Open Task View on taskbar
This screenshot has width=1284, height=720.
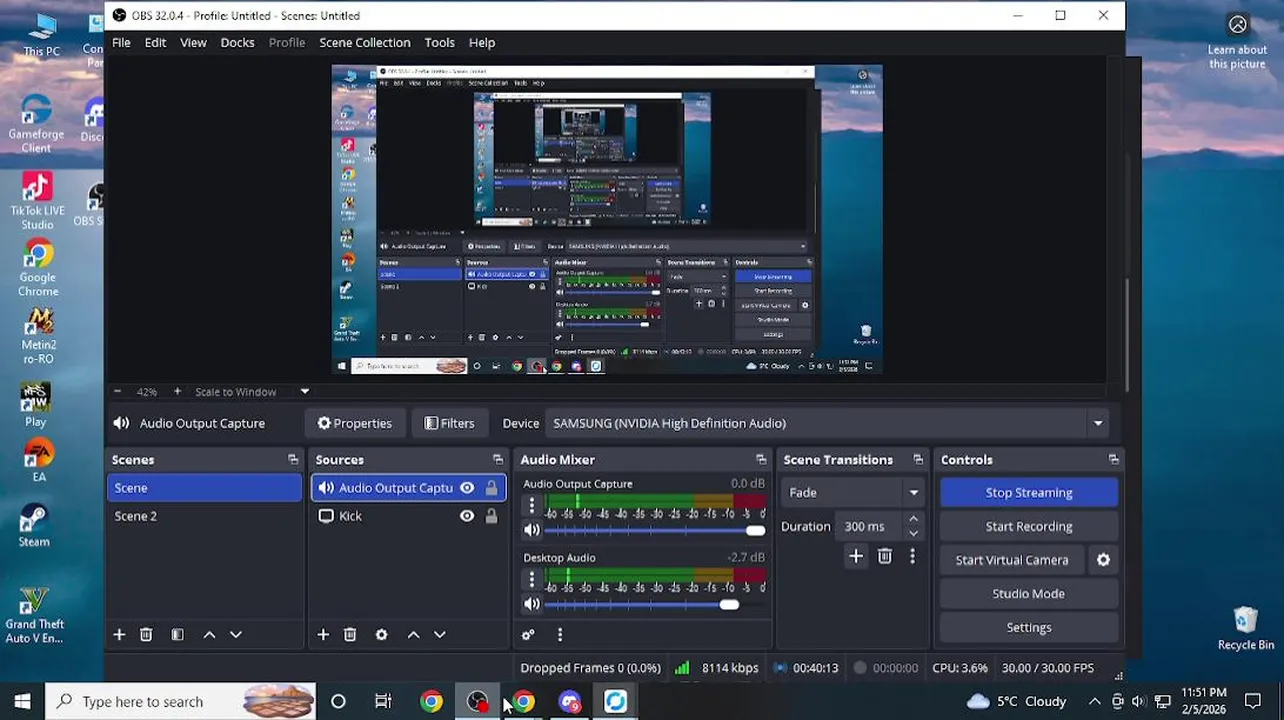point(383,701)
